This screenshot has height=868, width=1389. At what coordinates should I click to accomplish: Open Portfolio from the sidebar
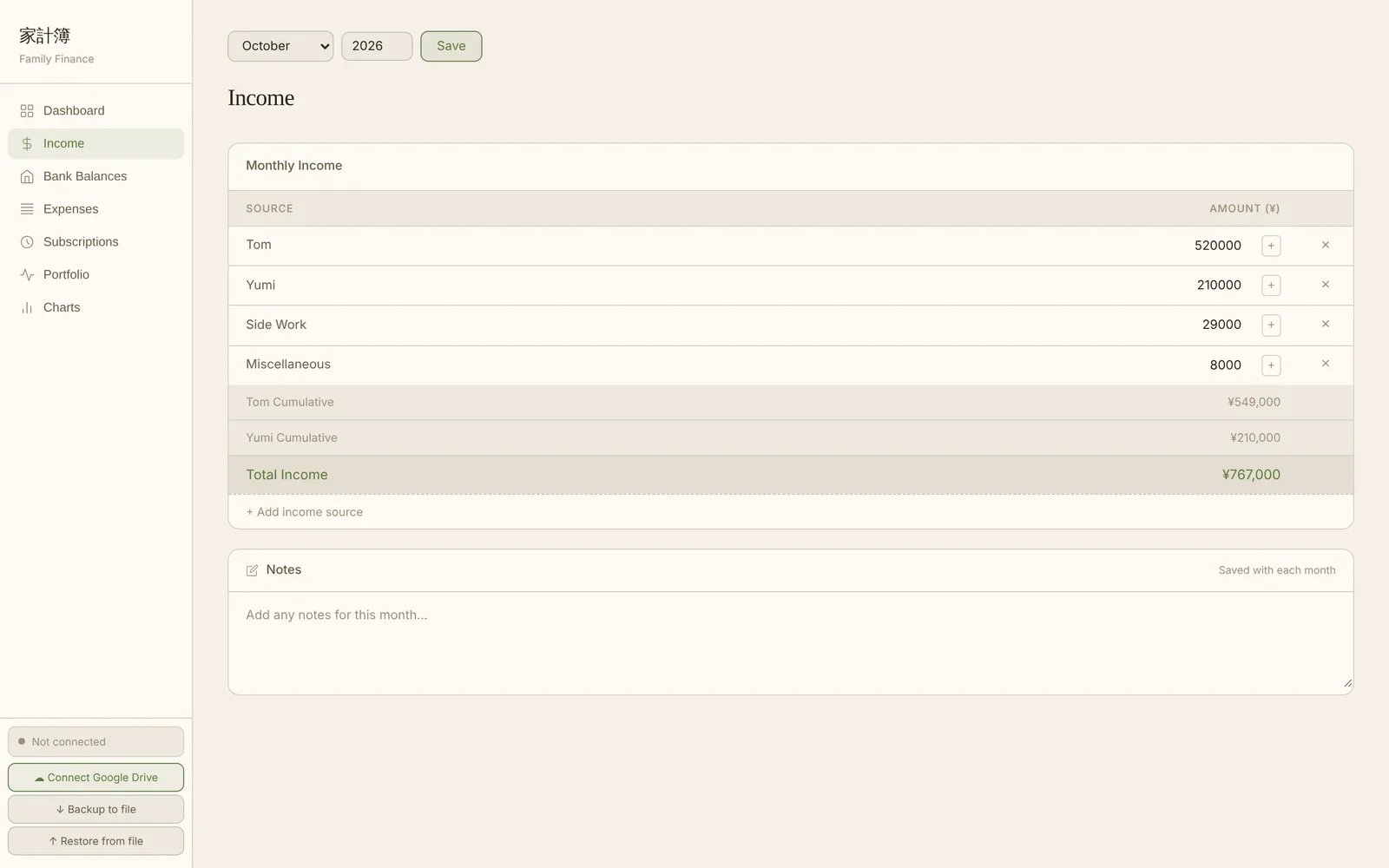point(95,275)
